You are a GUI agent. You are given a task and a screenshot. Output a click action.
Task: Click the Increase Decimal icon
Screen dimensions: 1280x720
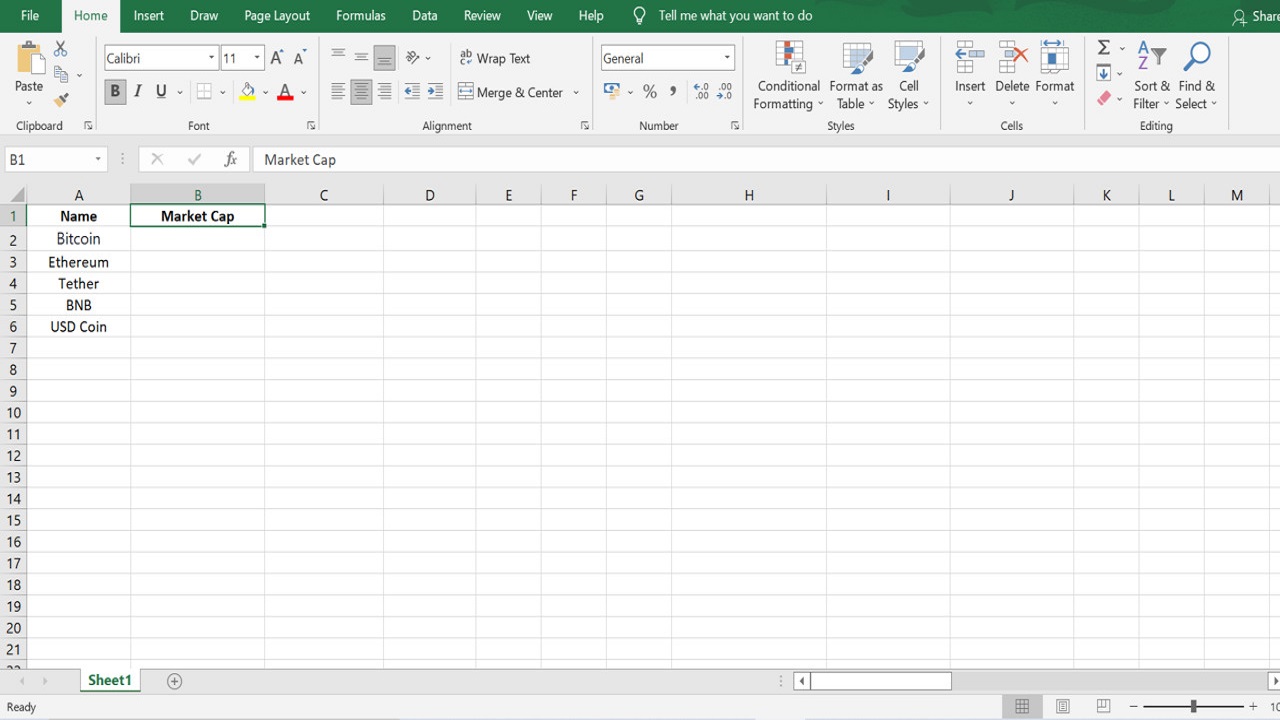click(x=701, y=92)
